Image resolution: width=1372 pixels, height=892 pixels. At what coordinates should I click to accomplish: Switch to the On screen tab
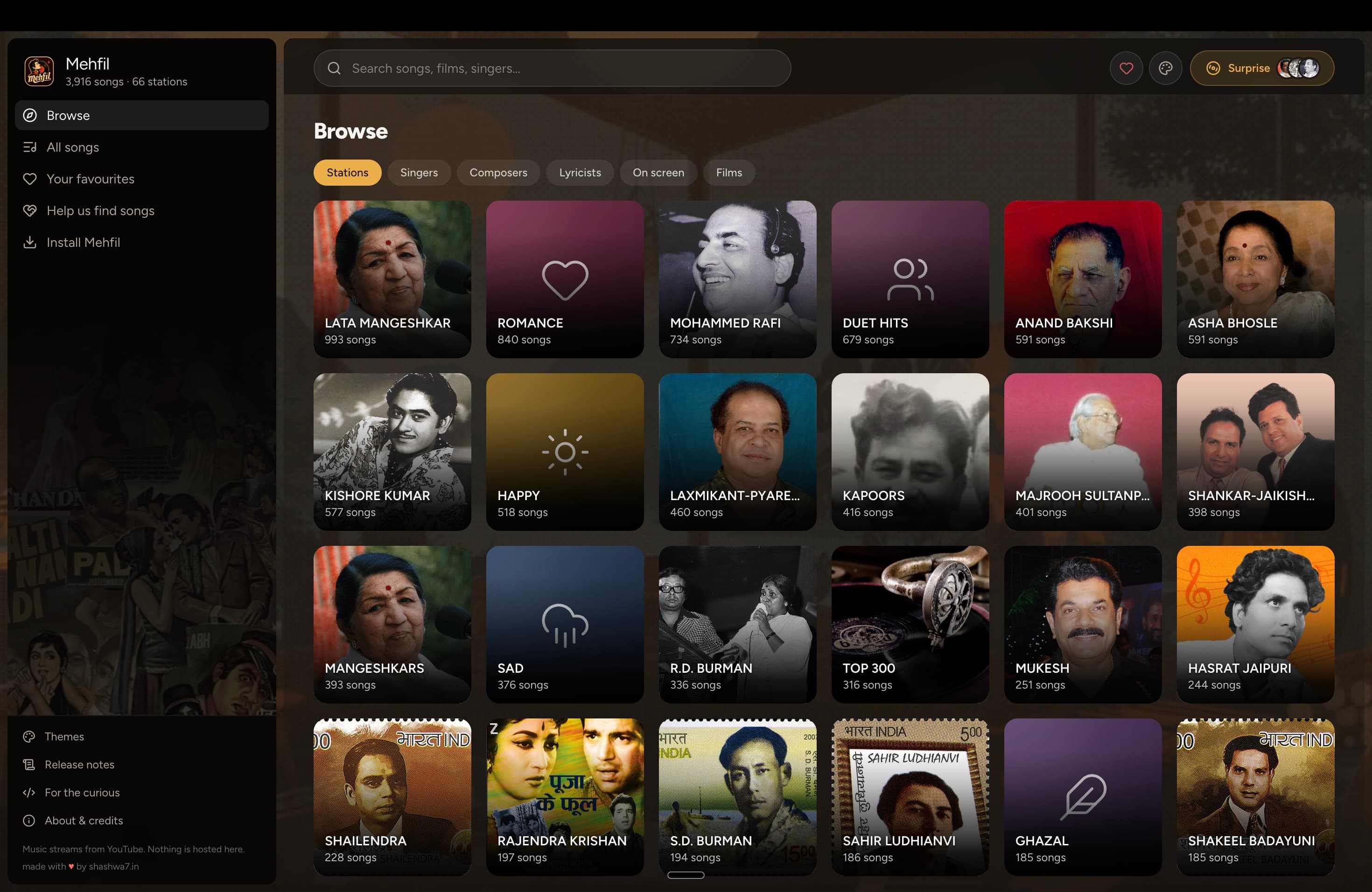[658, 172]
